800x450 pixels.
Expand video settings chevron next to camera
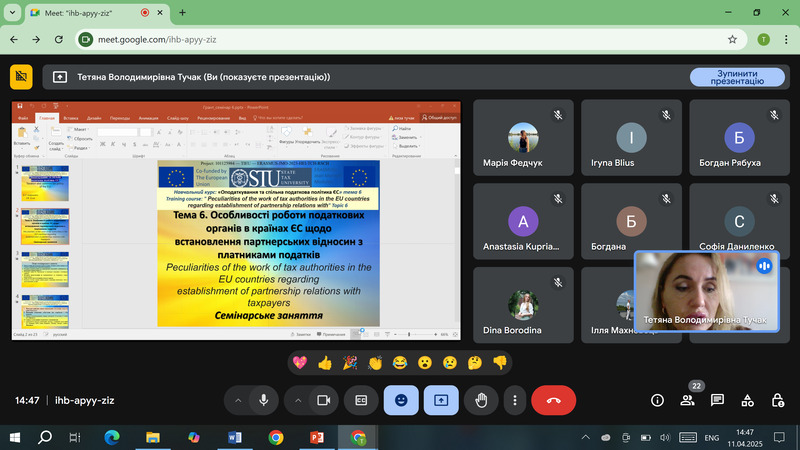tap(298, 401)
